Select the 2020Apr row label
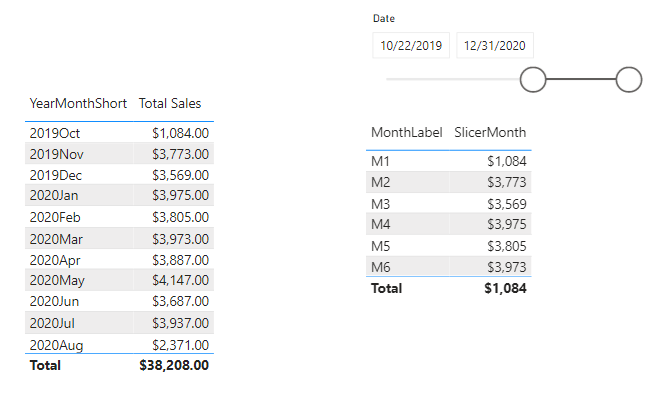This screenshot has width=660, height=398. tap(55, 260)
